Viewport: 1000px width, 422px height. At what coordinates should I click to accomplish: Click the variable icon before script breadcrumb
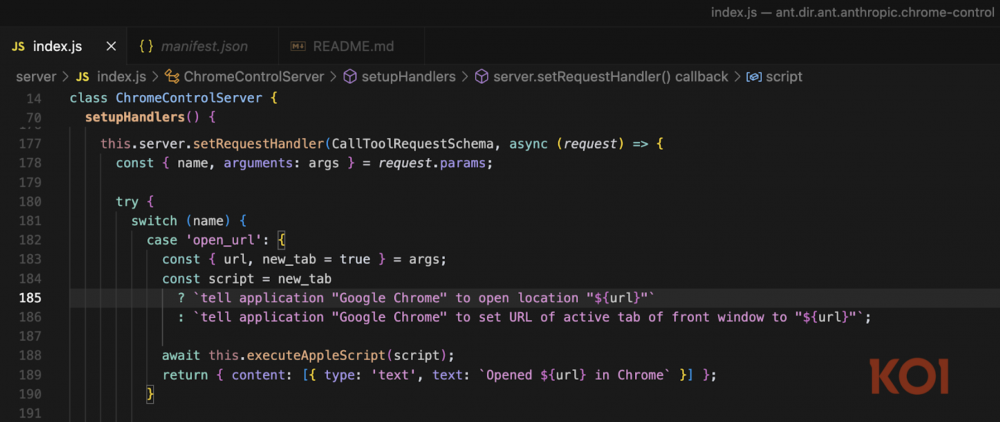pos(754,76)
